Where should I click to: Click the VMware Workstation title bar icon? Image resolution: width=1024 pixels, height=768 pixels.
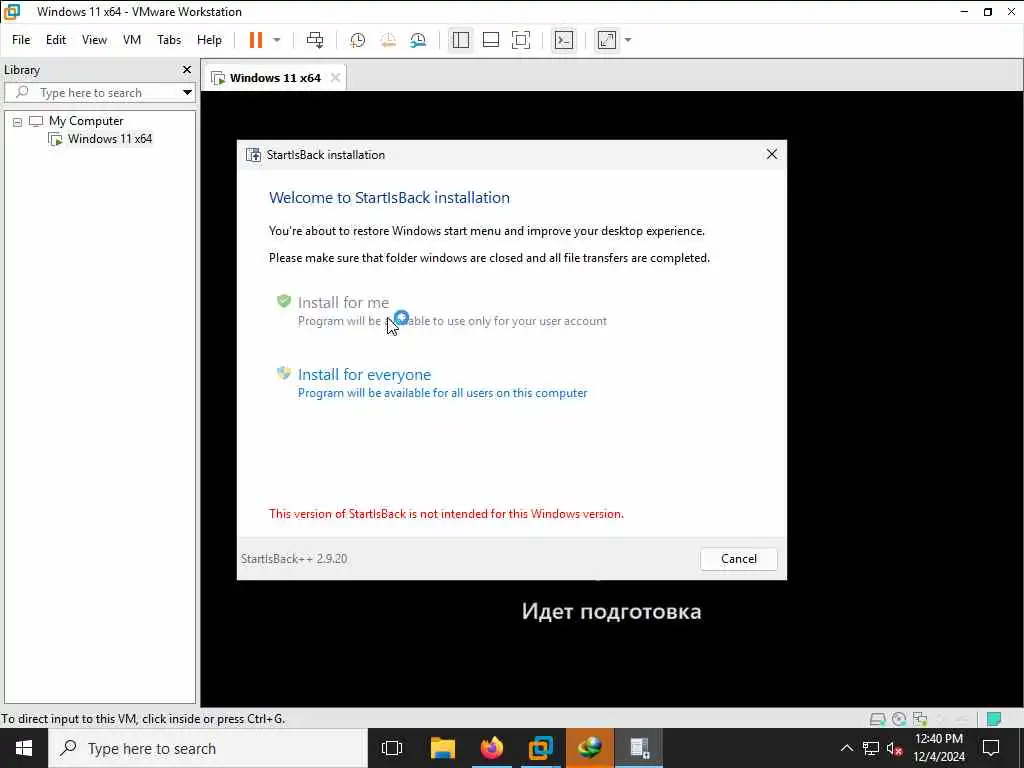12,12
